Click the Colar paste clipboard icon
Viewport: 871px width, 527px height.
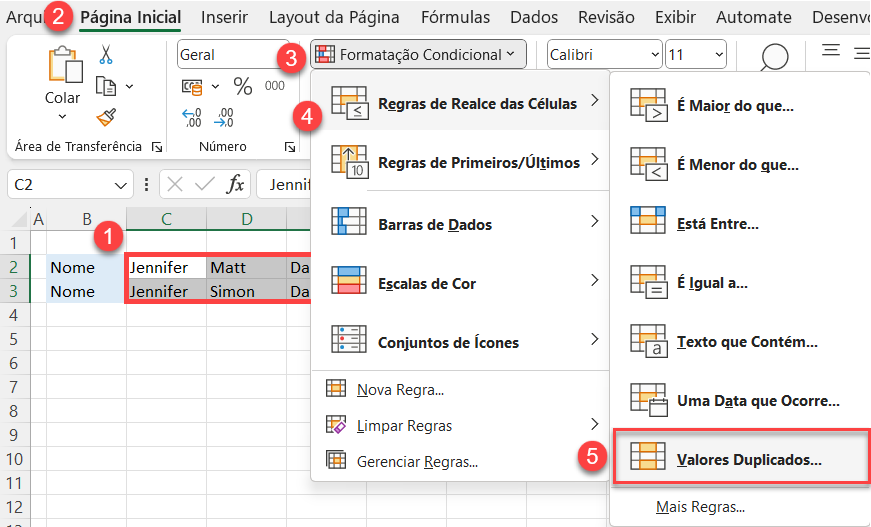[65, 64]
